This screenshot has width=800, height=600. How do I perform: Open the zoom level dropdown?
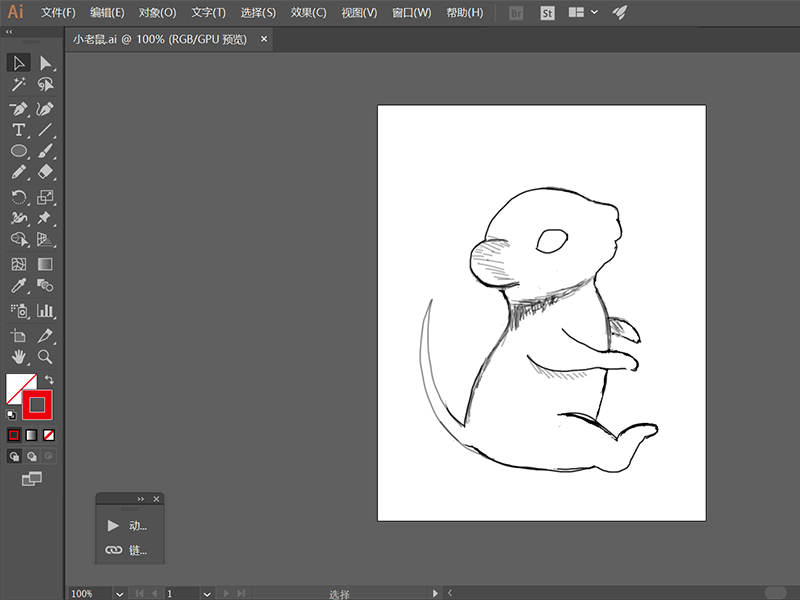(x=119, y=594)
